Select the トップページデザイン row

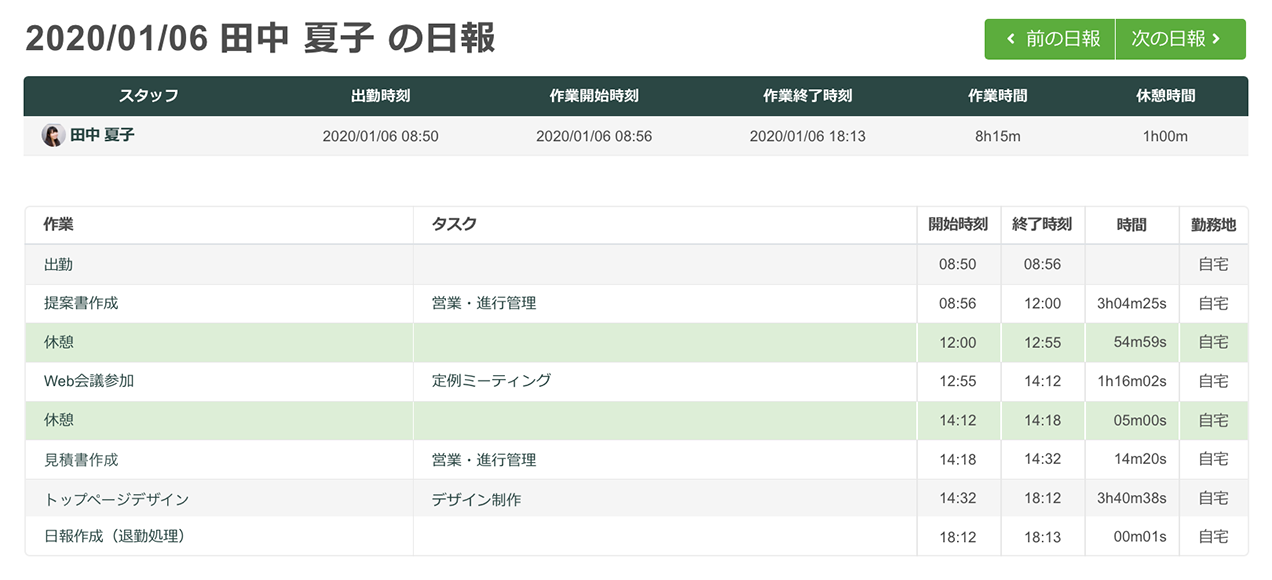pos(116,499)
